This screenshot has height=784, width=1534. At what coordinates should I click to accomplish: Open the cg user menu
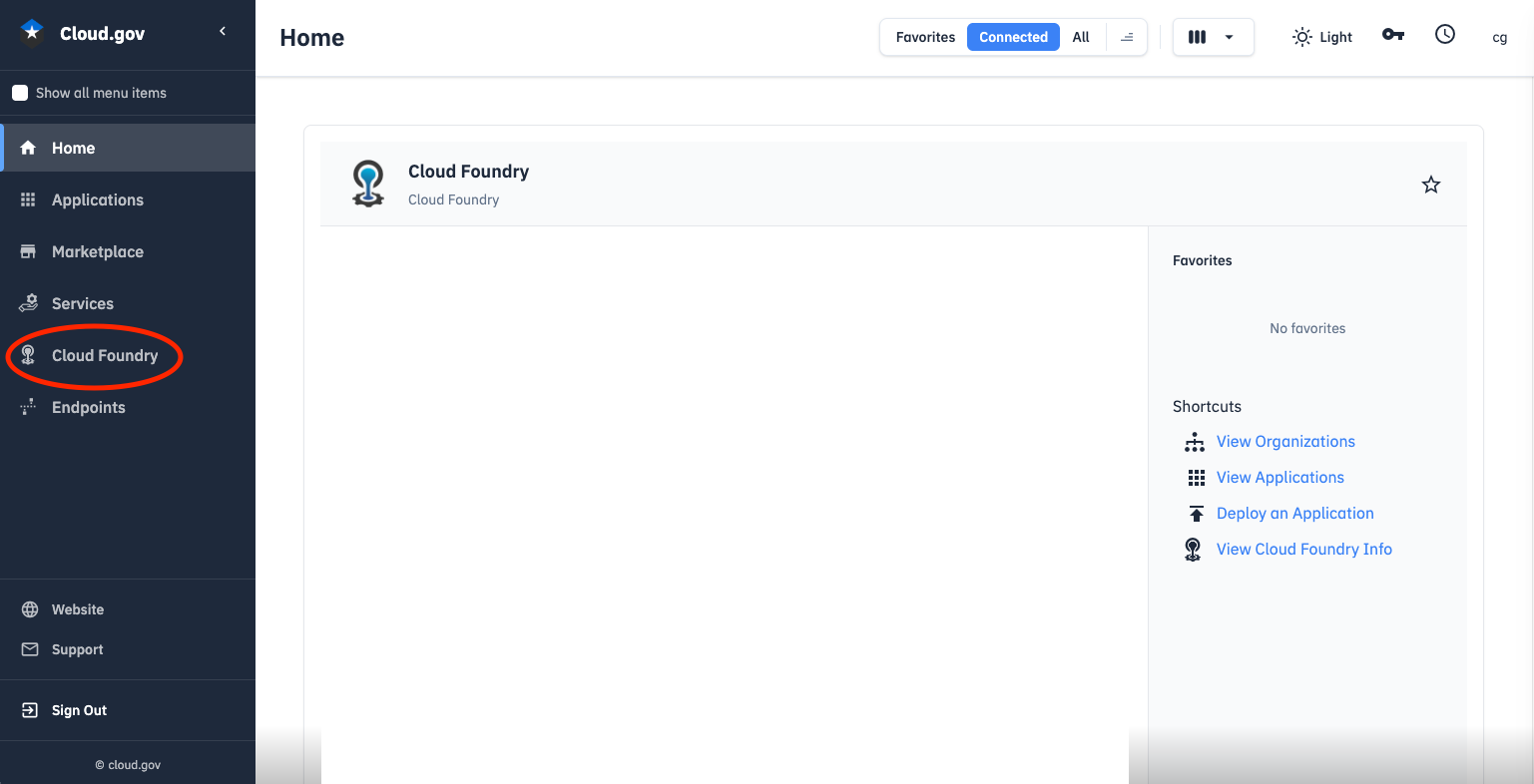pos(1499,37)
